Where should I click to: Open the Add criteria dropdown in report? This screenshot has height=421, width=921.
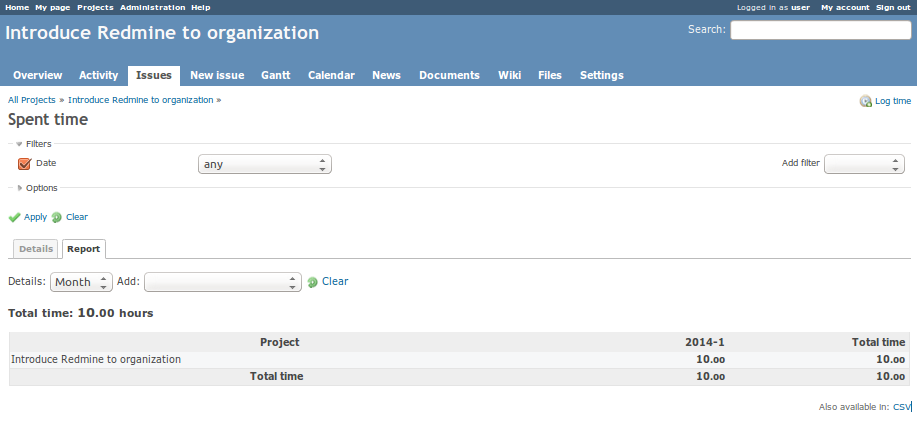click(x=222, y=283)
